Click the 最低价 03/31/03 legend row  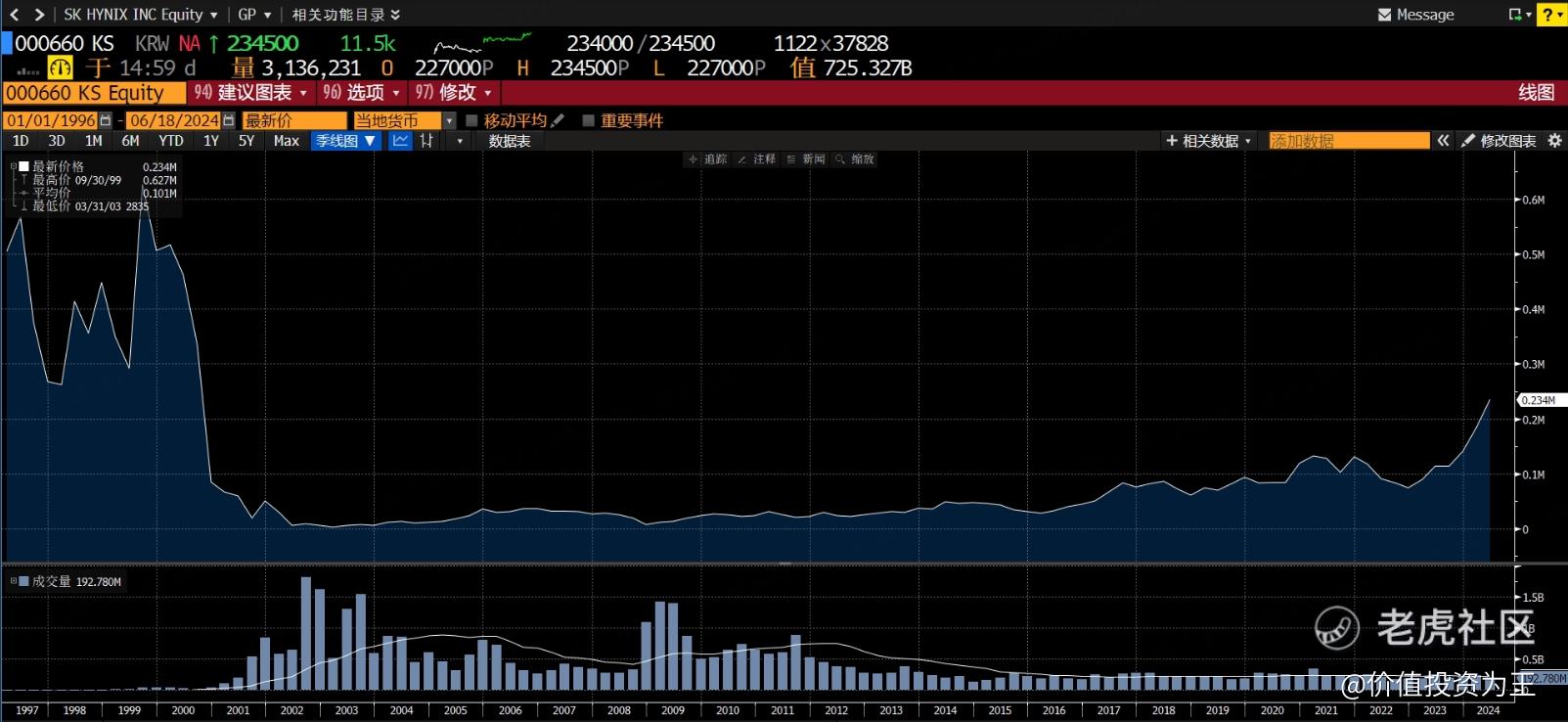tap(86, 206)
